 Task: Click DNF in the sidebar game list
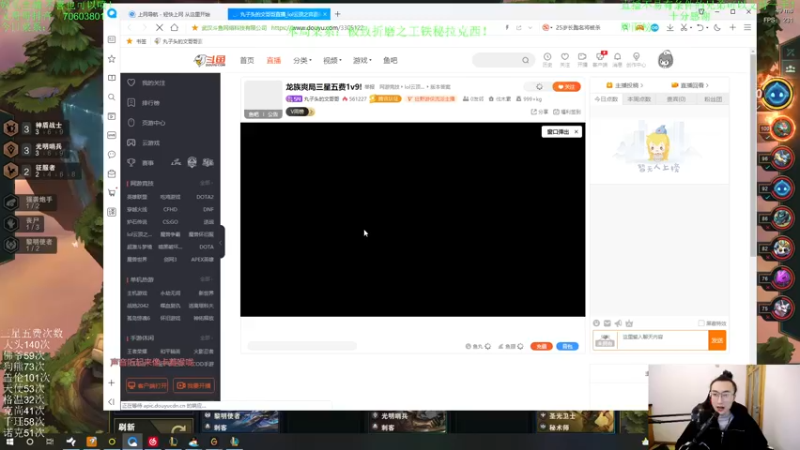pos(208,209)
